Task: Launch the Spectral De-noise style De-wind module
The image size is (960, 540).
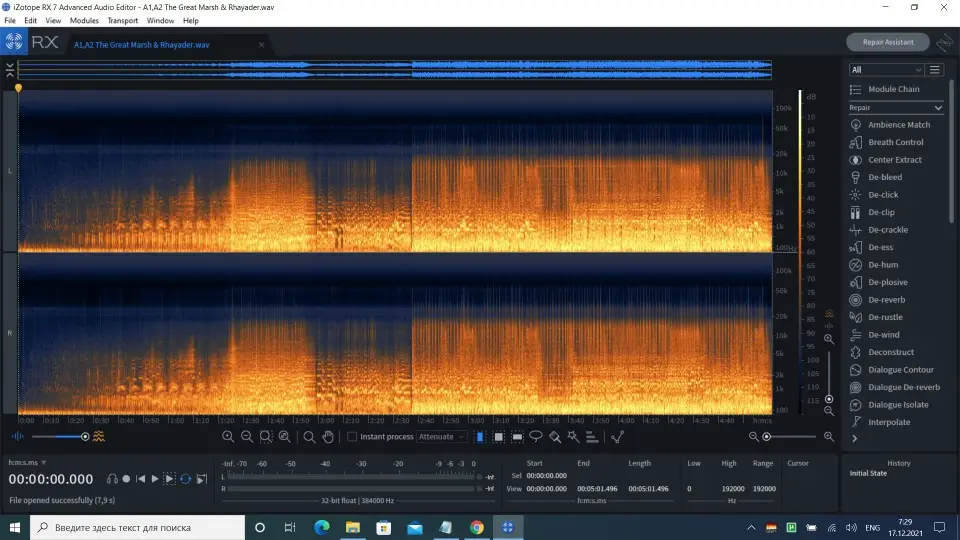Action: point(883,335)
